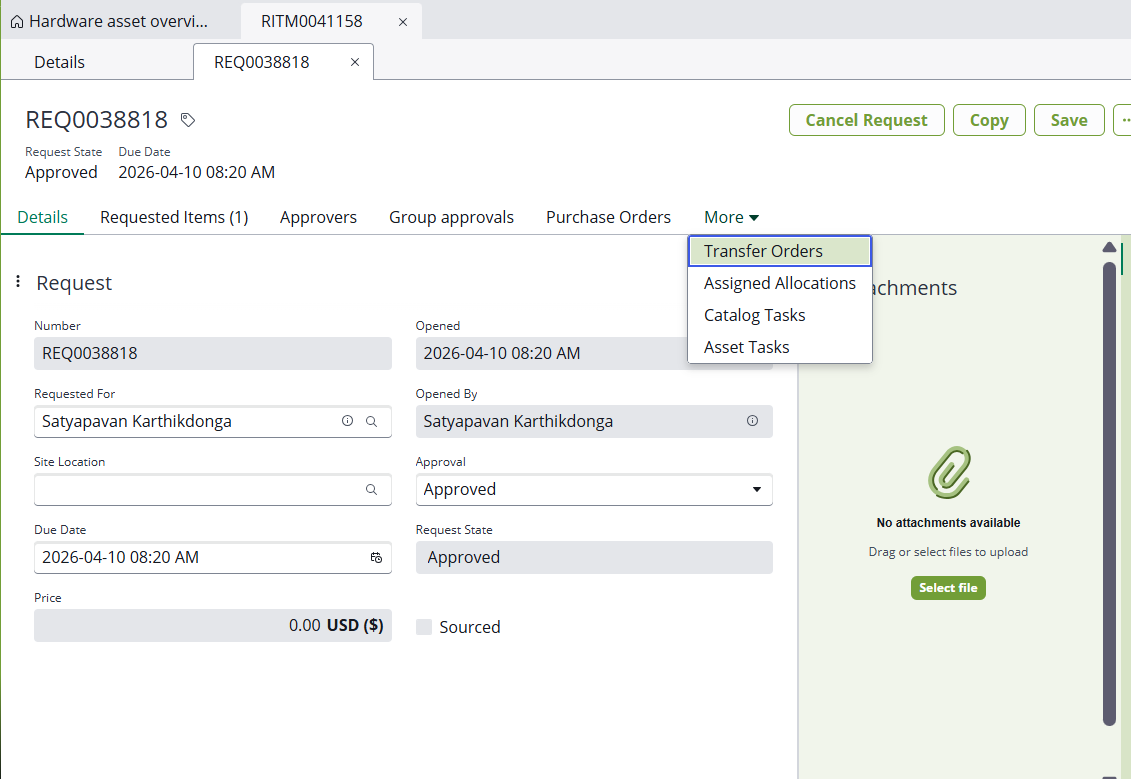Open the header overflow actions button
This screenshot has height=779, width=1131.
click(1122, 120)
